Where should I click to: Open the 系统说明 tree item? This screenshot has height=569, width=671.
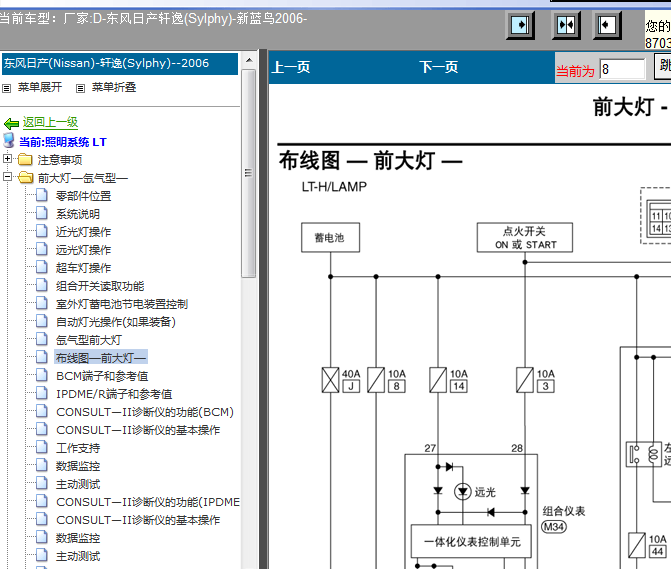click(78, 214)
